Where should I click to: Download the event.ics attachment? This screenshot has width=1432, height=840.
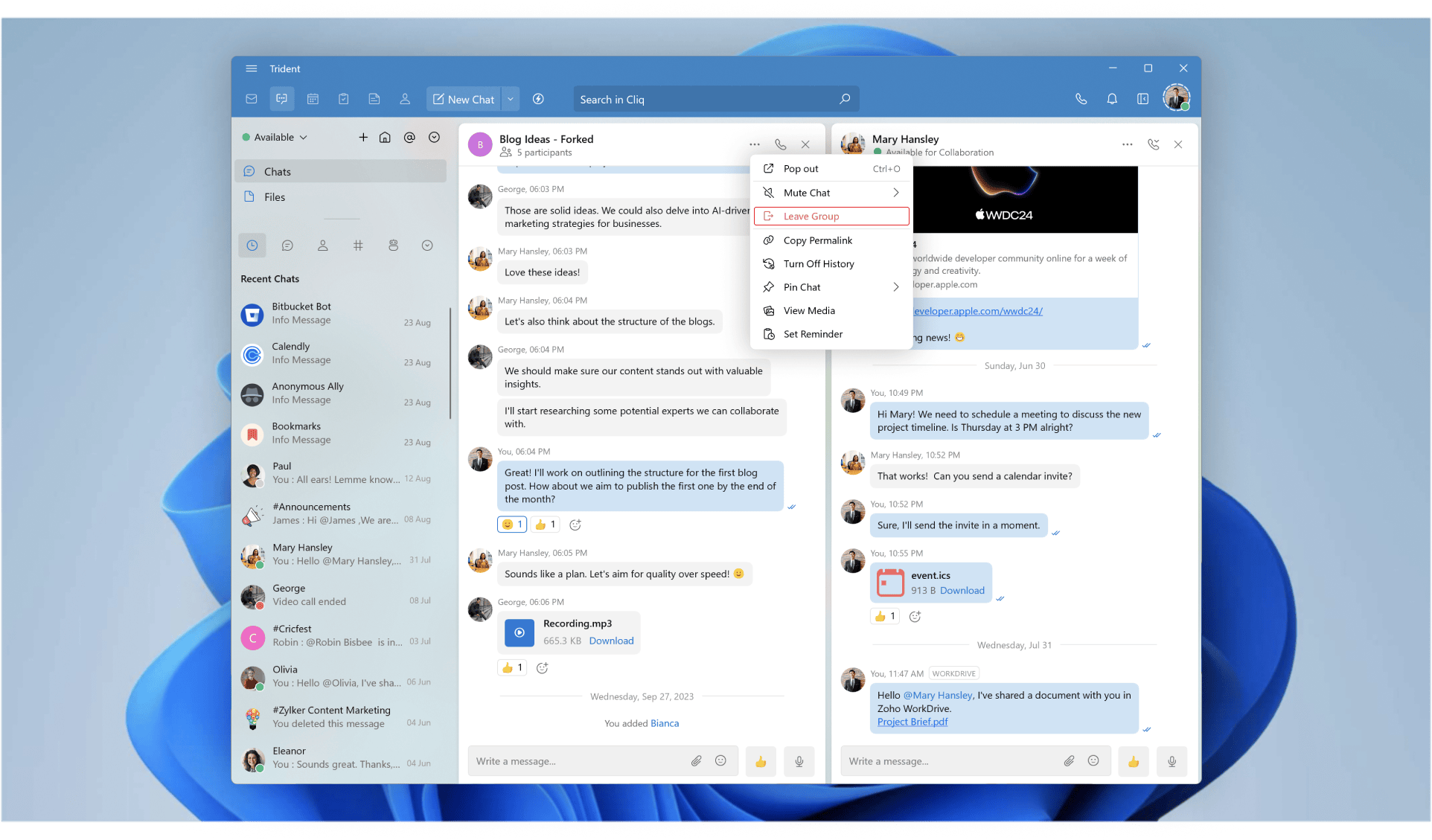pos(962,591)
